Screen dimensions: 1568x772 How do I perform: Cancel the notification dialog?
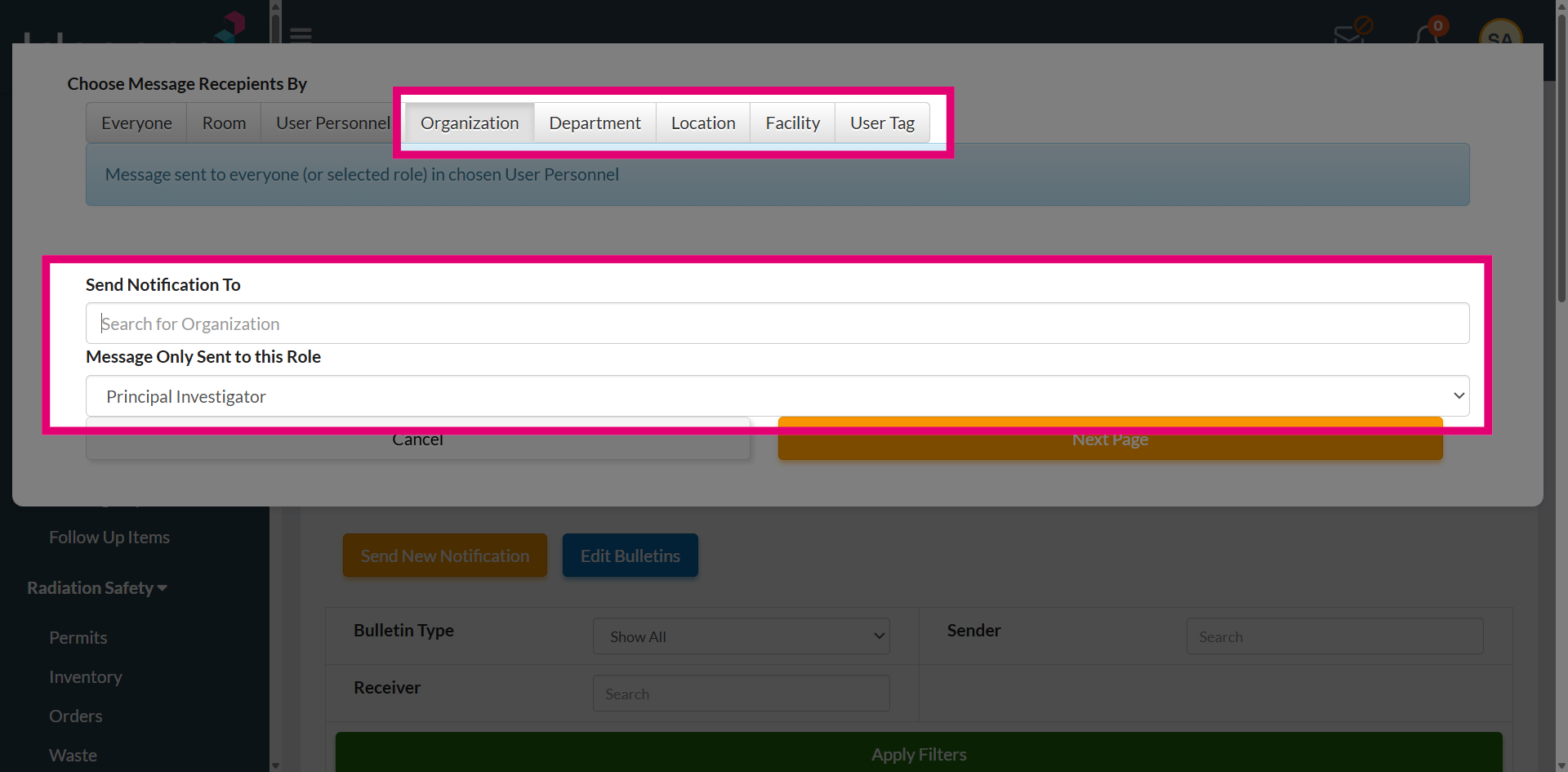[417, 440]
